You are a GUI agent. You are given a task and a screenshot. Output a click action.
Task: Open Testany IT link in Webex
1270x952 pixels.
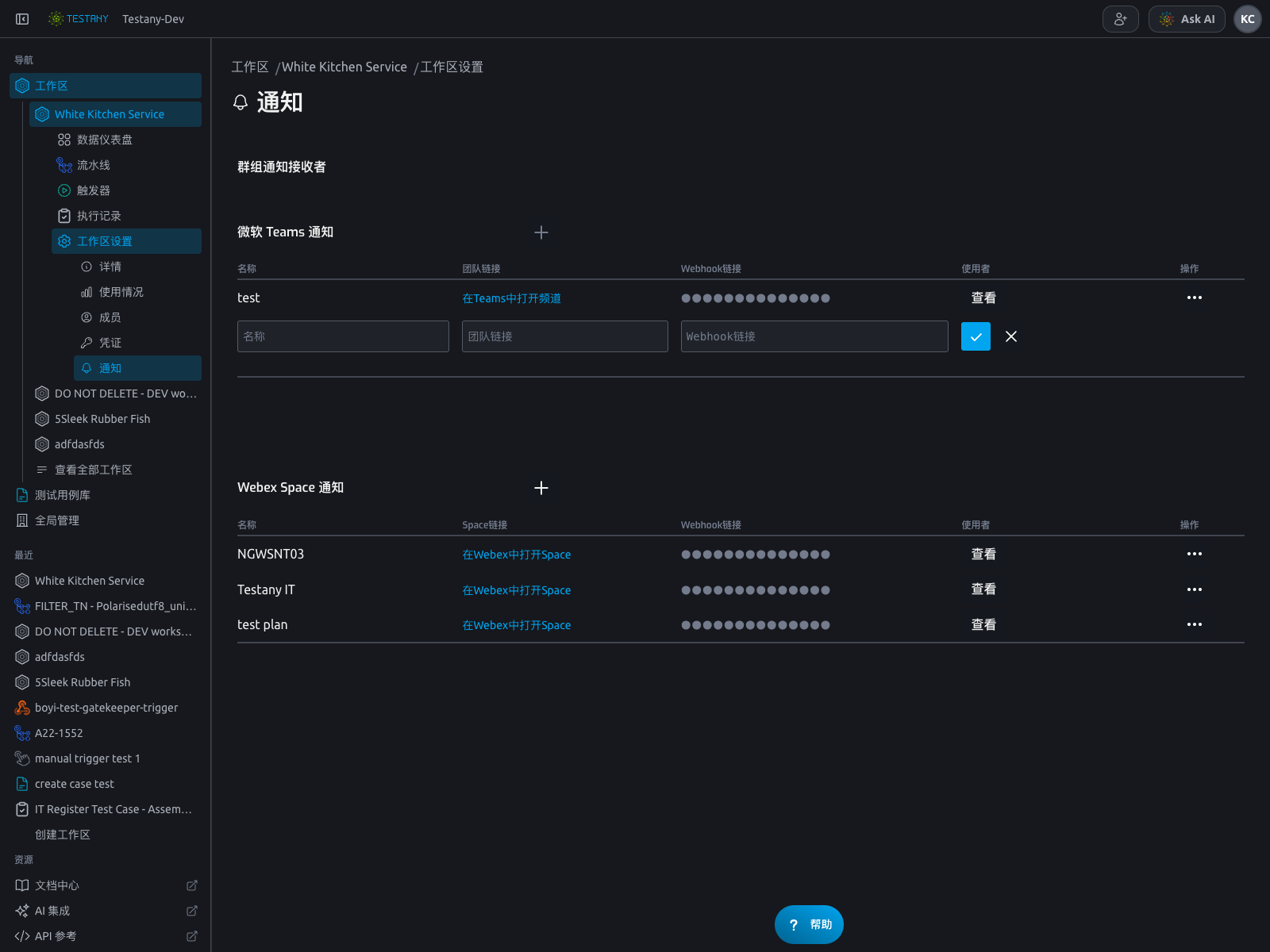pos(517,590)
